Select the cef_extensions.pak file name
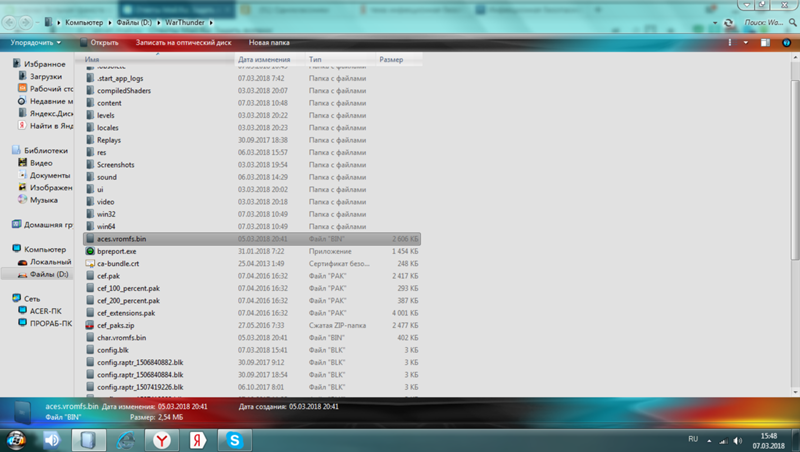The width and height of the screenshot is (800, 452). (126, 313)
